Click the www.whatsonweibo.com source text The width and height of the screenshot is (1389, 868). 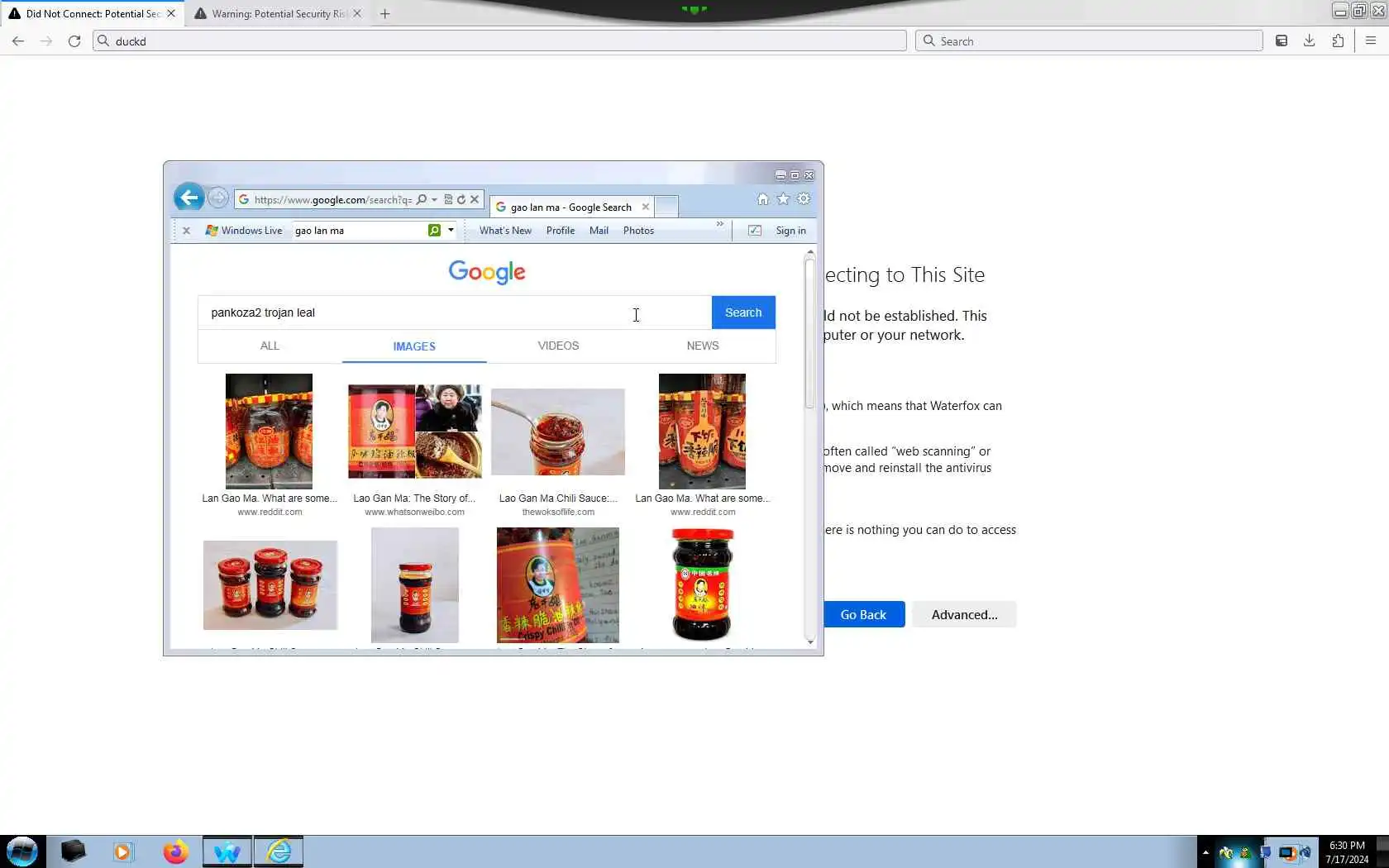(414, 513)
